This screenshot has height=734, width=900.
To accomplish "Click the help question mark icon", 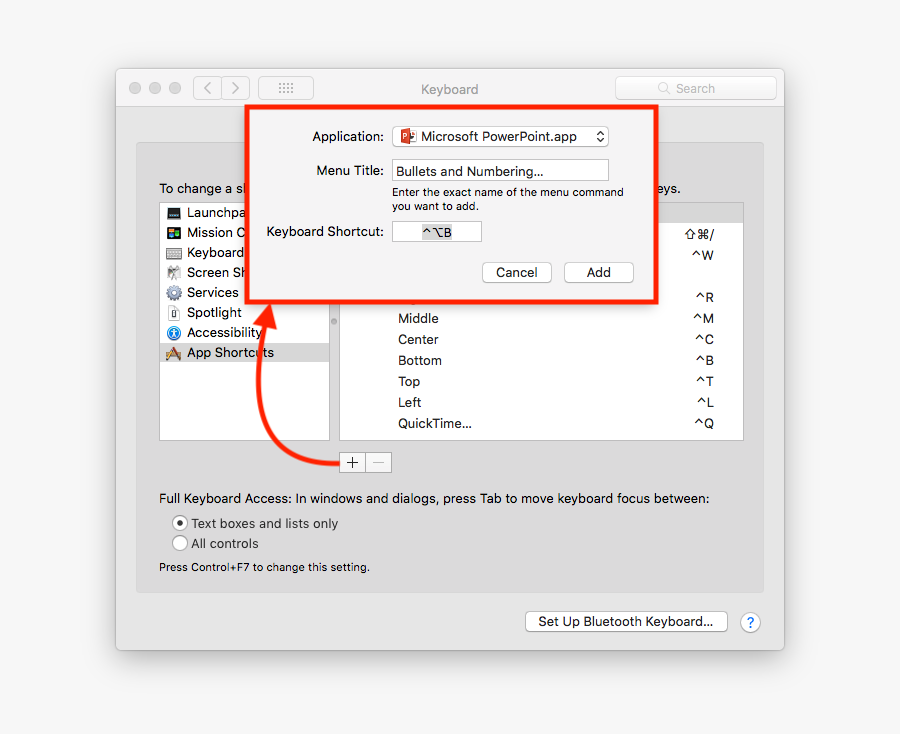I will (x=750, y=622).
